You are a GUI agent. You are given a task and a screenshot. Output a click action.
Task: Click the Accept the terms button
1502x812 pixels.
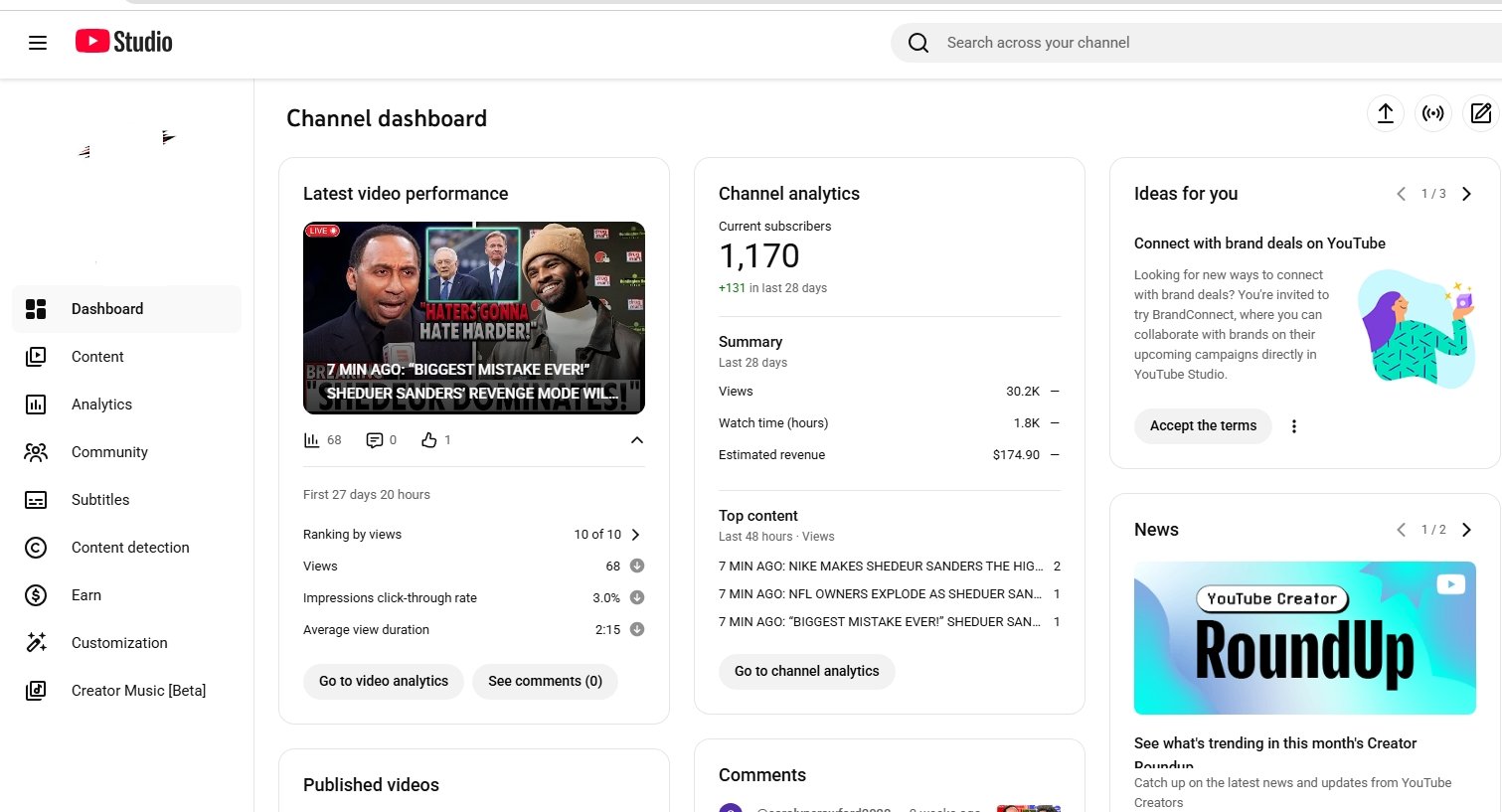pos(1203,426)
